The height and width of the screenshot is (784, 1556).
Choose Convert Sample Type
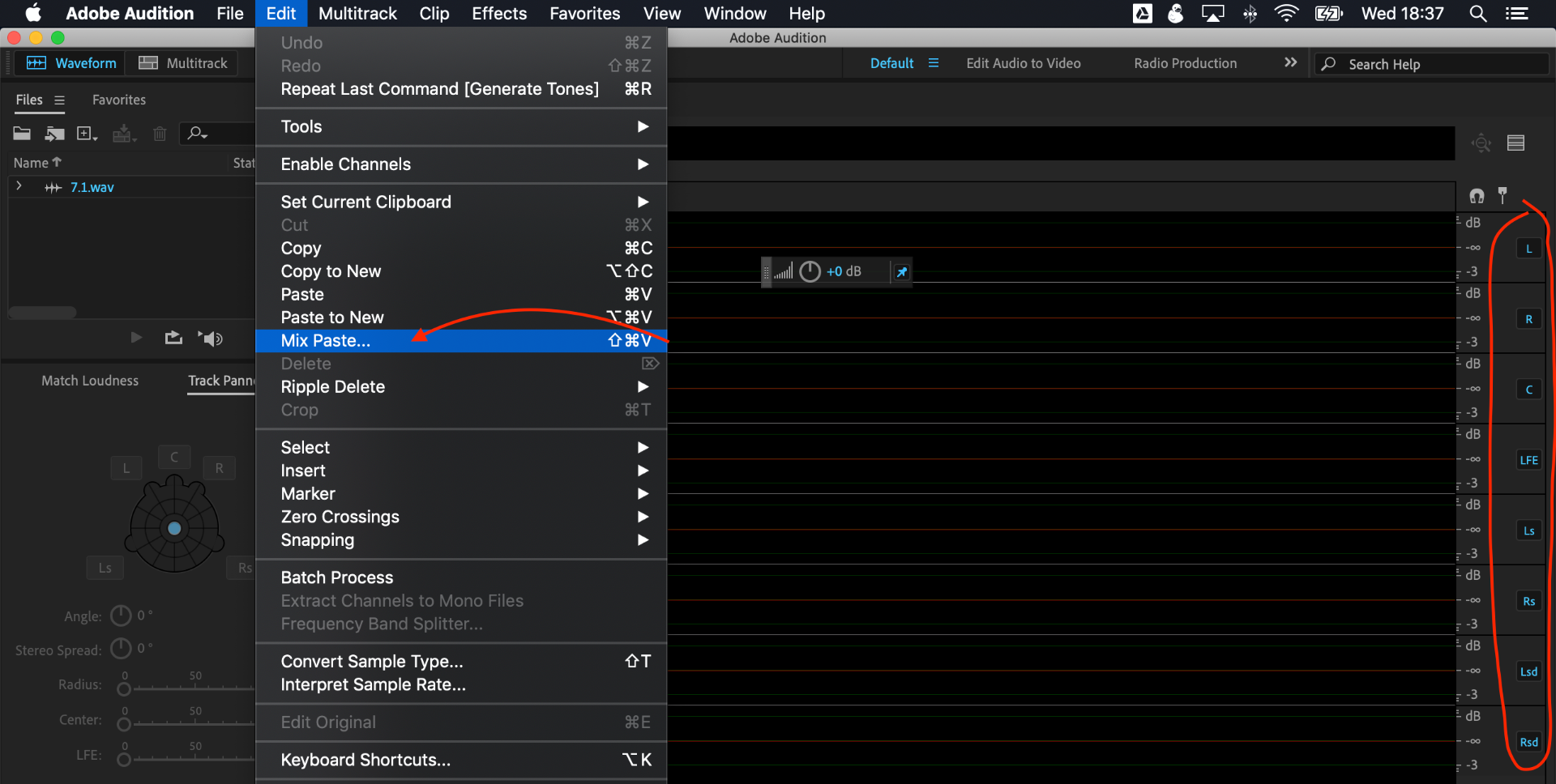click(x=461, y=662)
